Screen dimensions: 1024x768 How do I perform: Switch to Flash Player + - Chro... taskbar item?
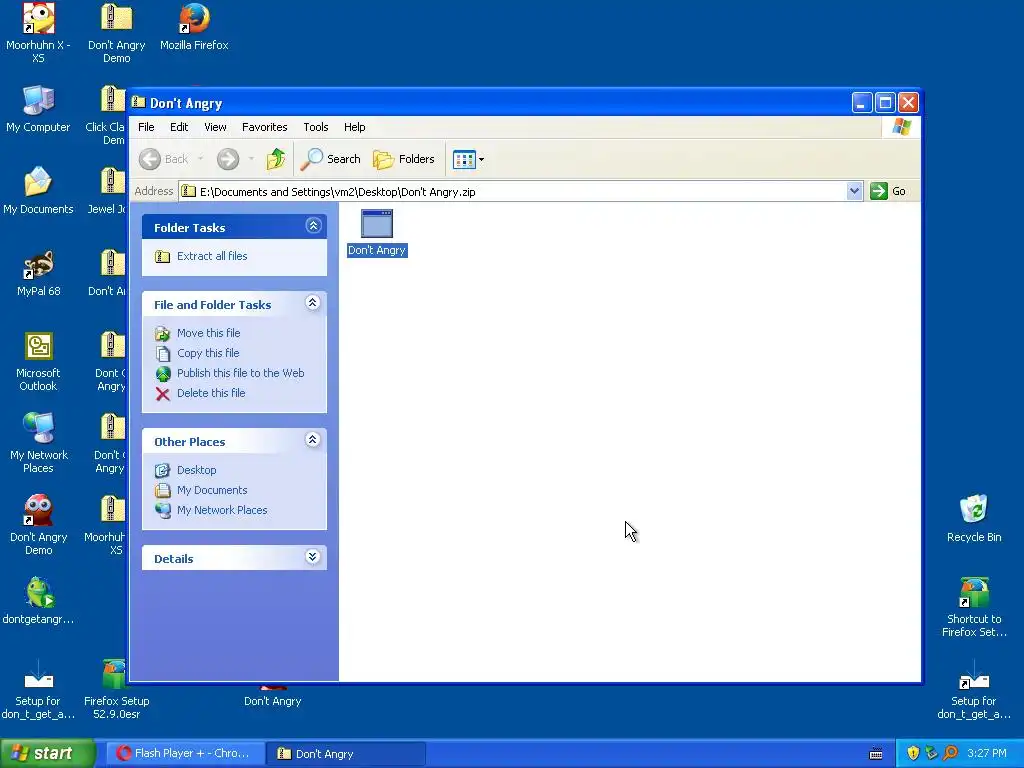pyautogui.click(x=184, y=754)
